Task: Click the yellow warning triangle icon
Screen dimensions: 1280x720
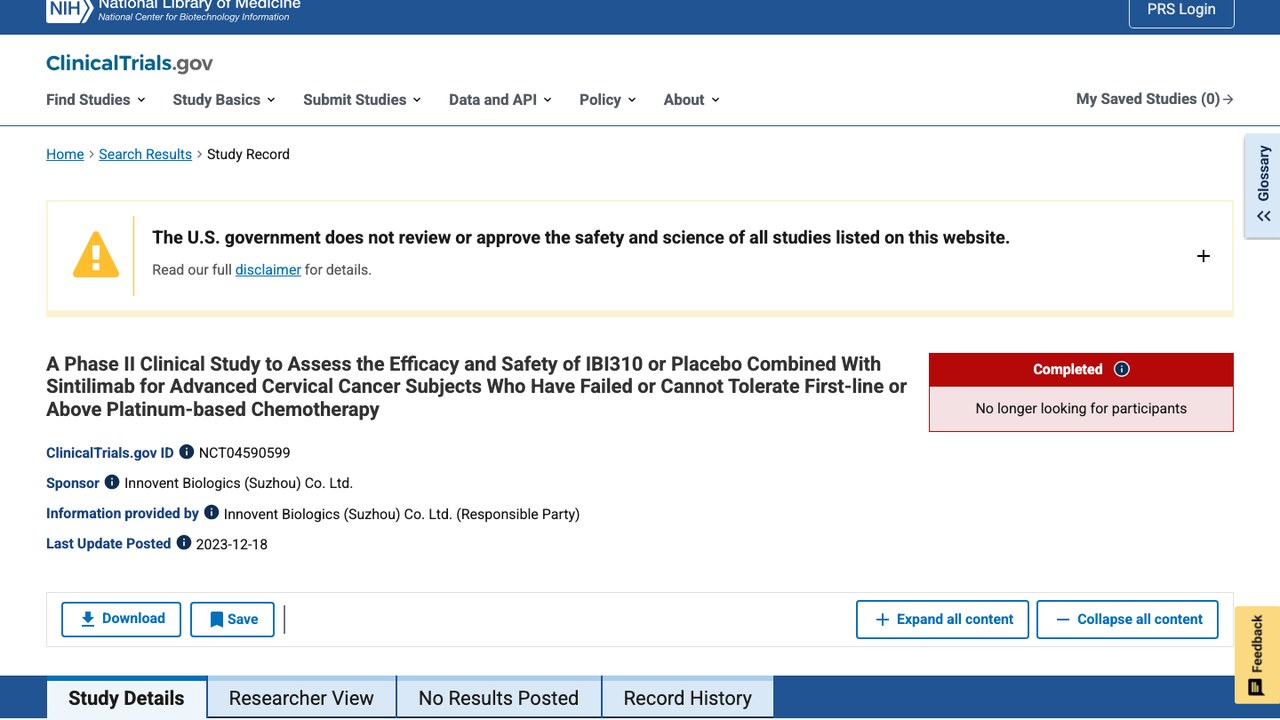Action: [x=96, y=255]
